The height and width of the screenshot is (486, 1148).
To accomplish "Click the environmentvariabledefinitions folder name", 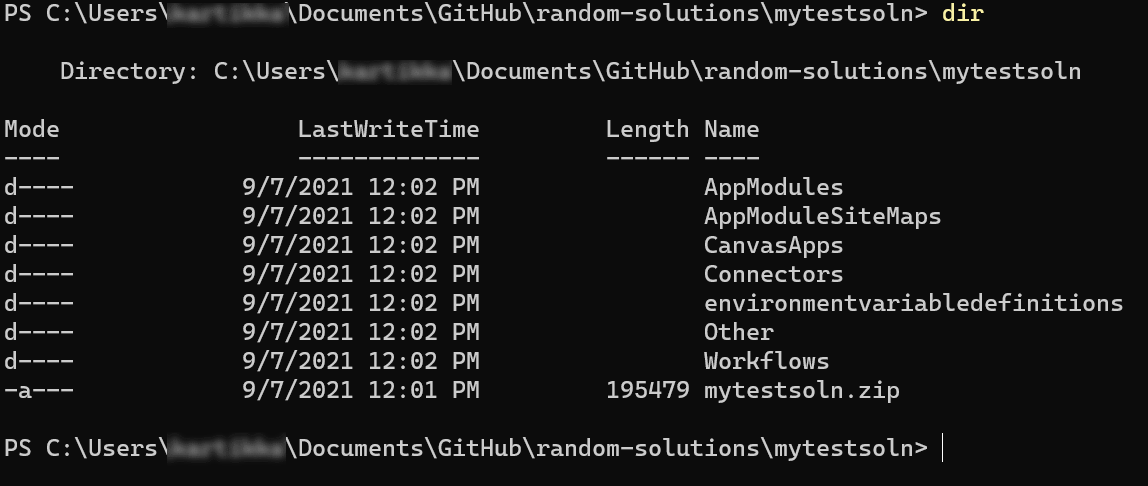I will (913, 303).
